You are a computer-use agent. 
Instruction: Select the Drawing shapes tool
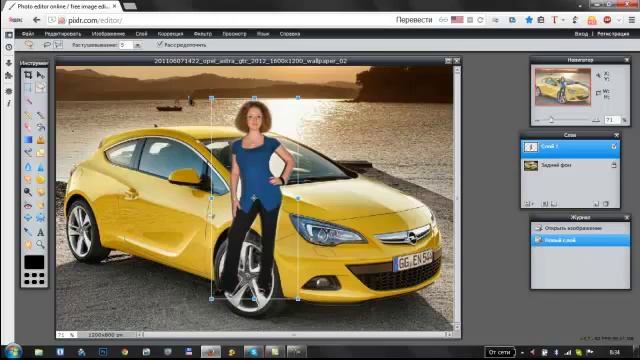(40, 153)
